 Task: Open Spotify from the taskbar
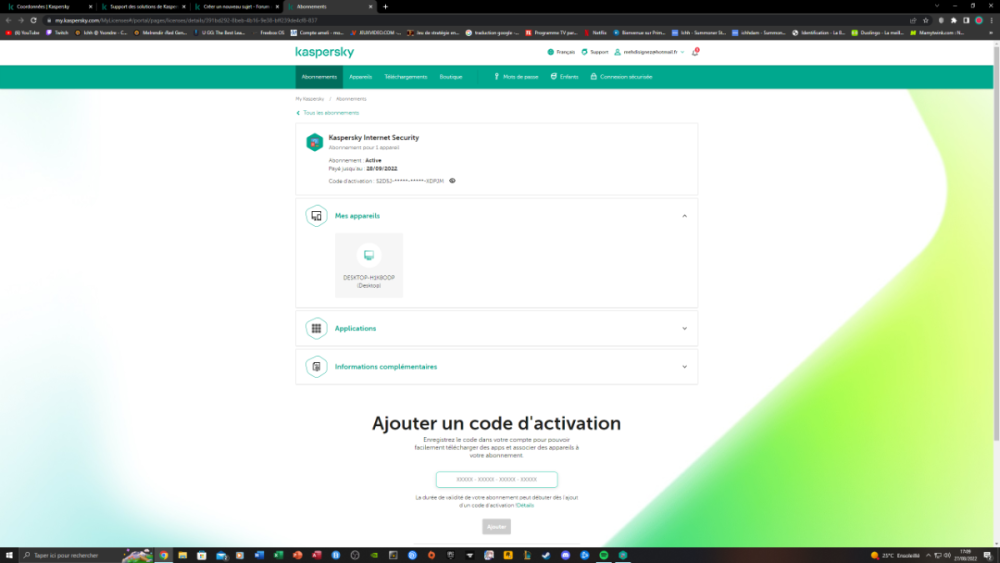(603, 555)
